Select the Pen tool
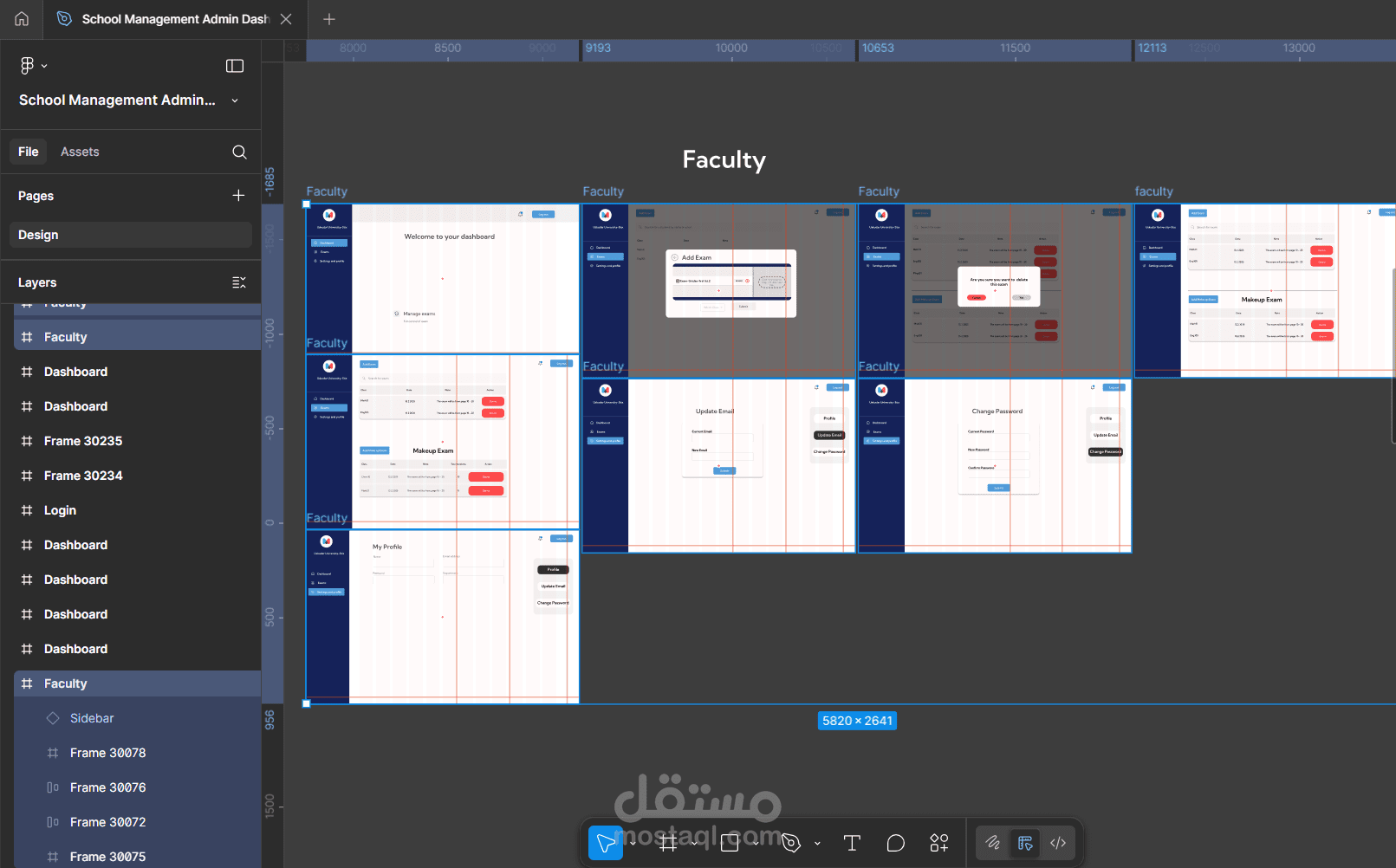Screen dimensions: 1396x868 point(791,843)
